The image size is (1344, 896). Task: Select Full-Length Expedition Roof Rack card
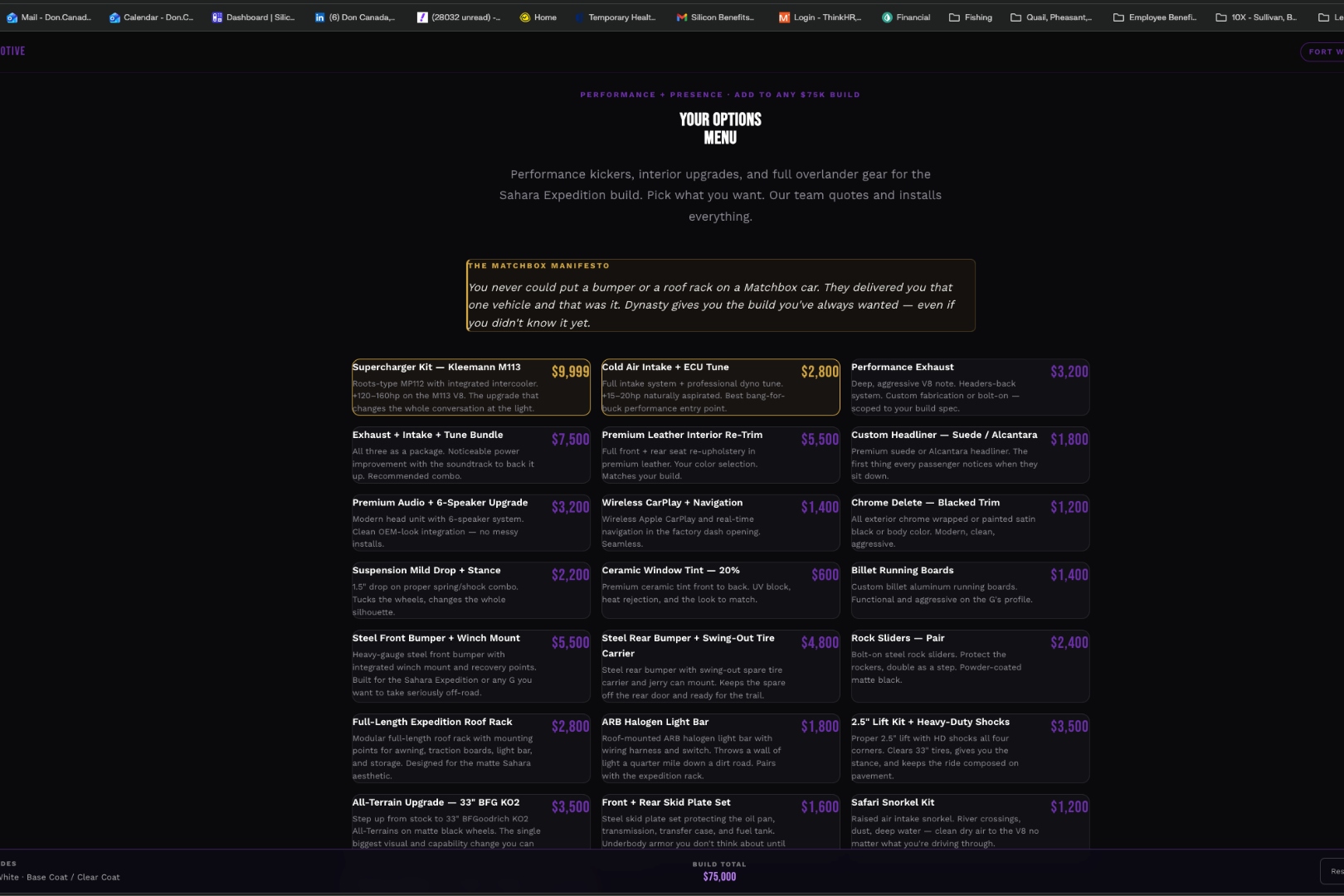(x=471, y=748)
